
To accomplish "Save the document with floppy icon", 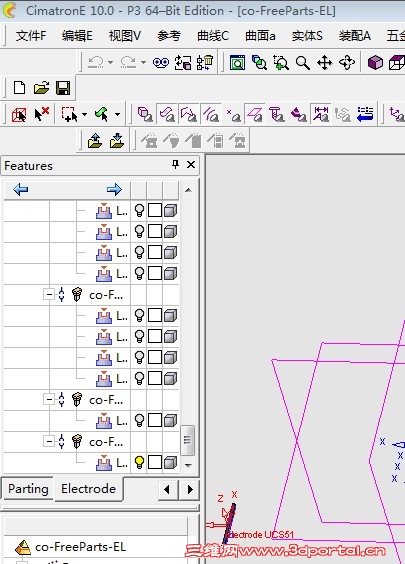I will (x=63, y=88).
